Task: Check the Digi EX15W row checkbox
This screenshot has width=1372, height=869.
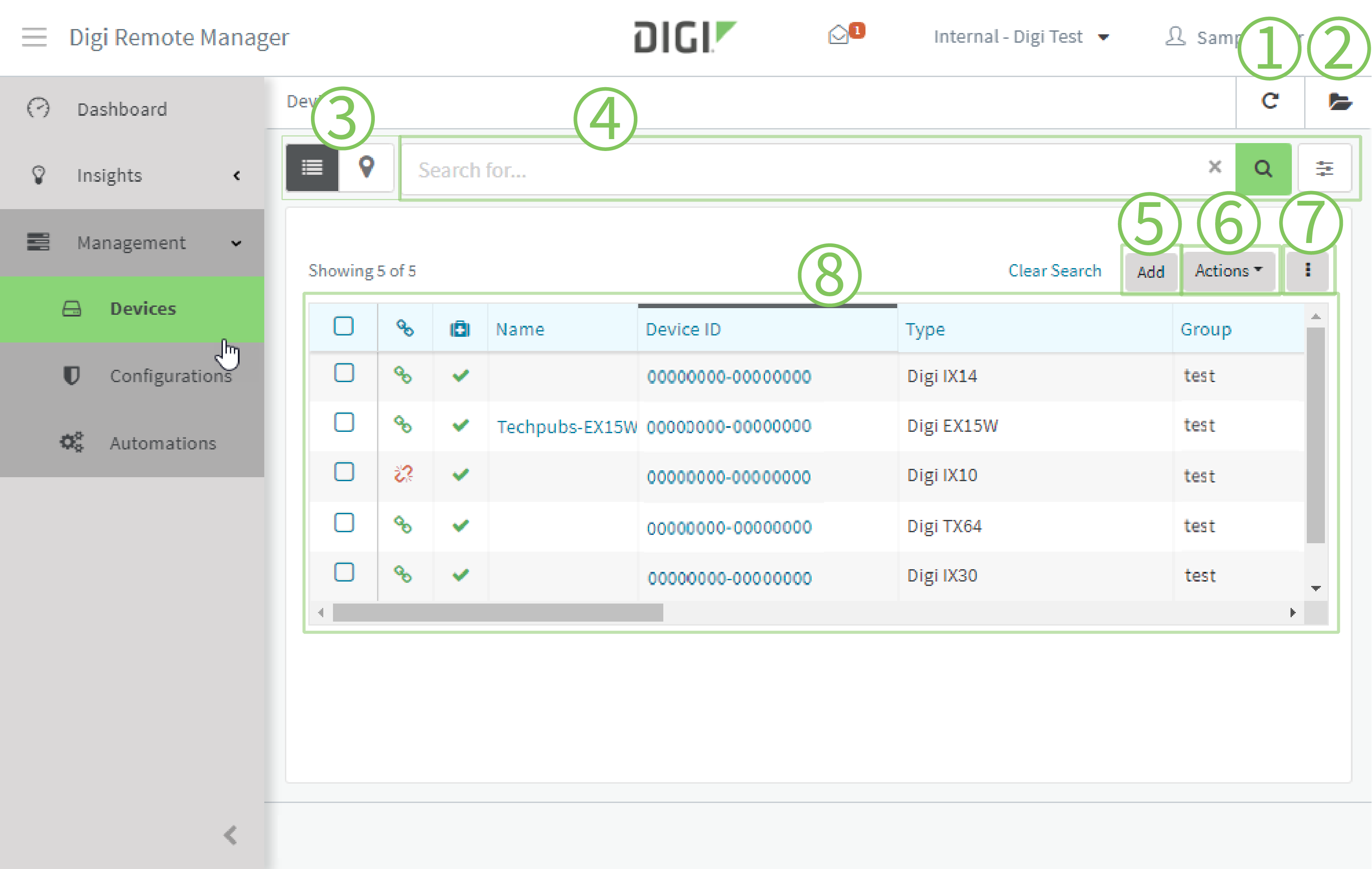Action: (x=344, y=423)
